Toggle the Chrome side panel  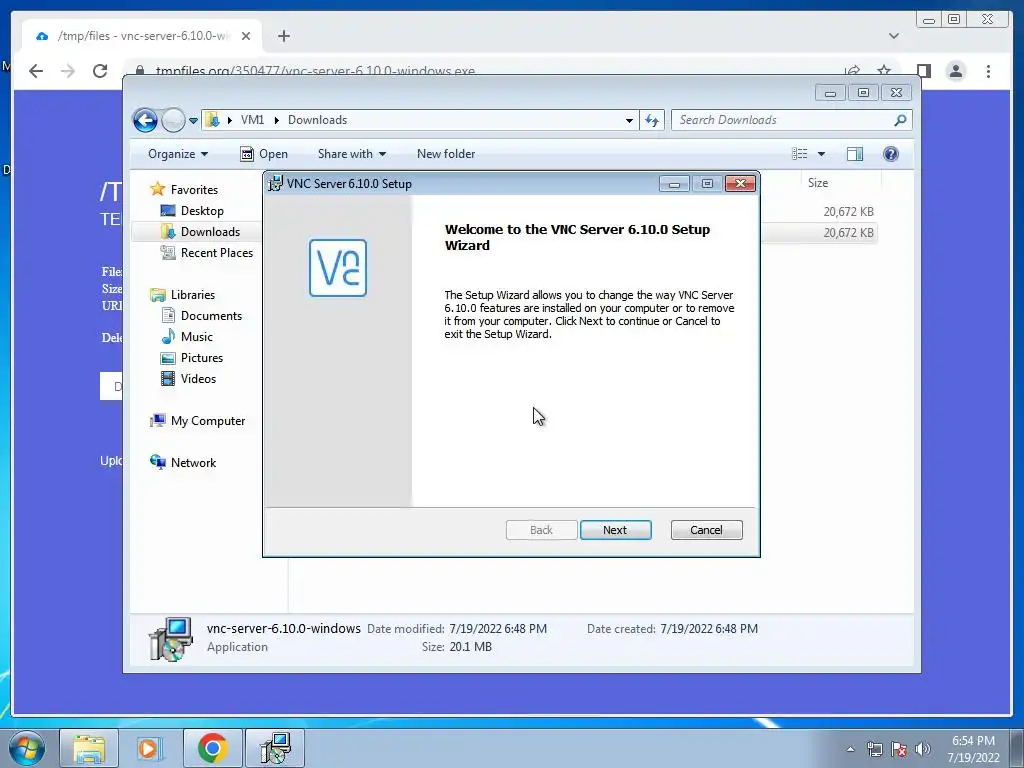point(923,71)
